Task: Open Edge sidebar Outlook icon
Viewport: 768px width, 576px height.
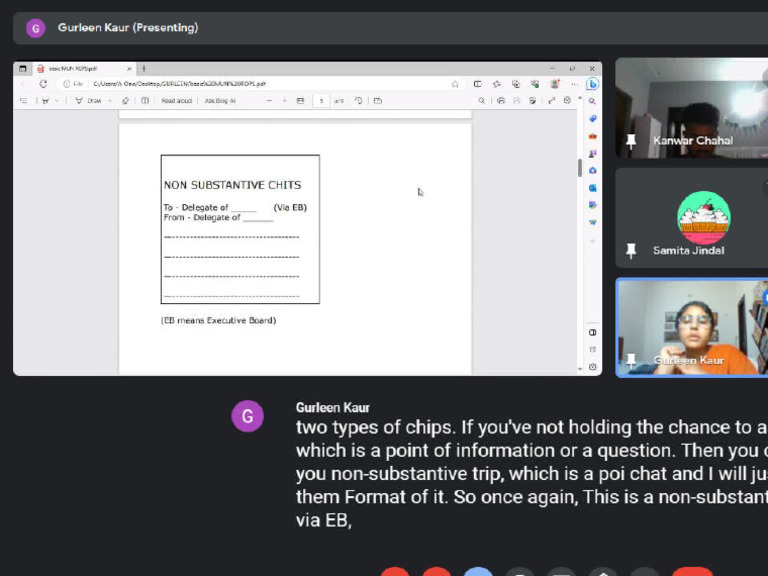Action: click(x=592, y=188)
